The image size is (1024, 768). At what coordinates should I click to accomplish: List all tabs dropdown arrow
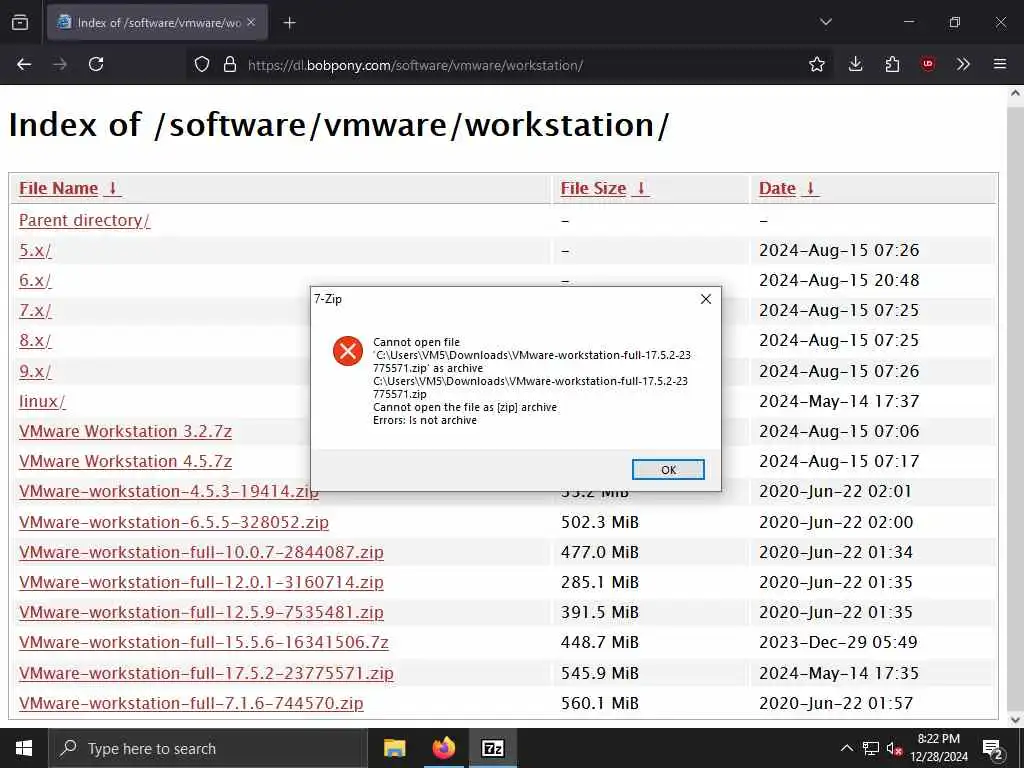click(825, 22)
